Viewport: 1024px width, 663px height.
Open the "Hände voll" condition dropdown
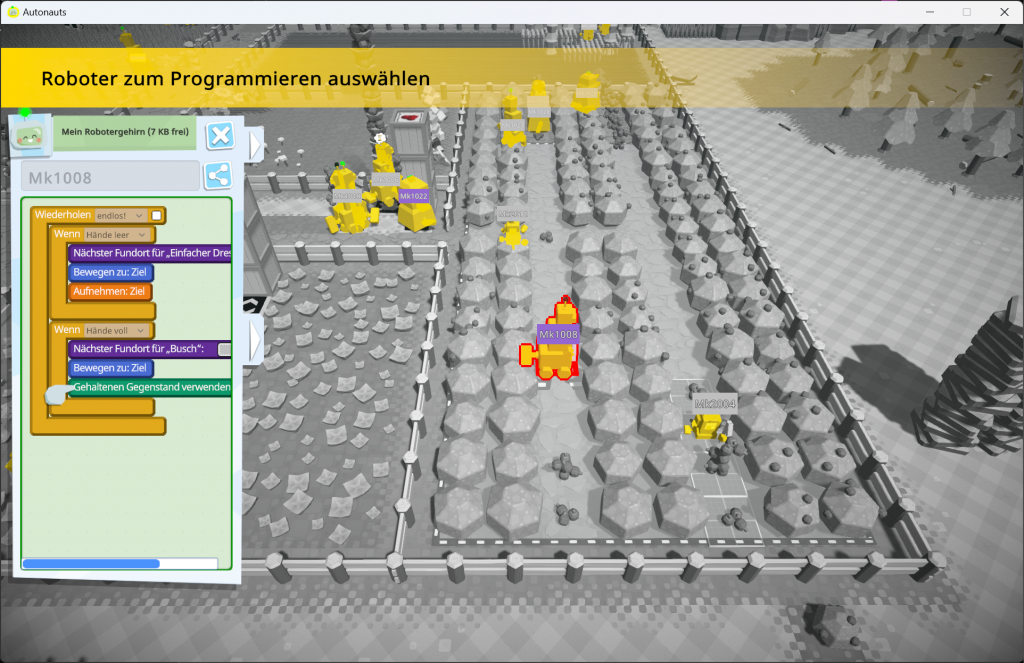pos(115,330)
